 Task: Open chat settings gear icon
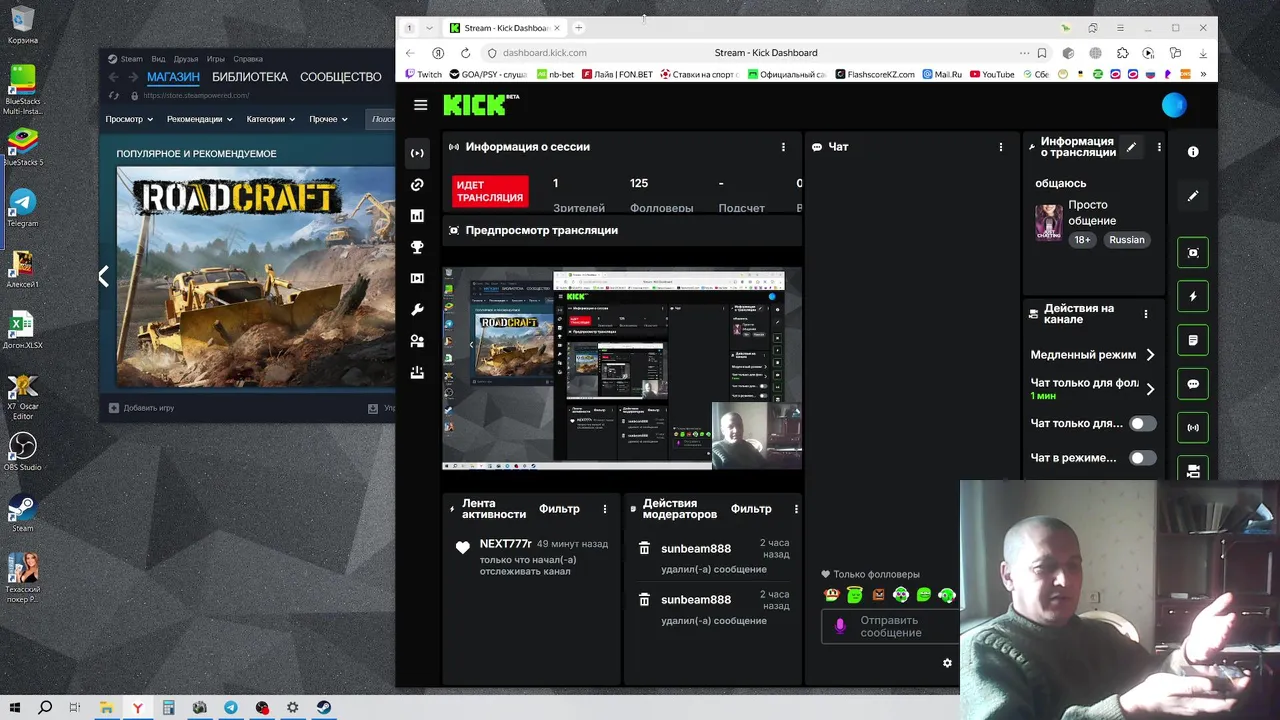pyautogui.click(x=947, y=663)
